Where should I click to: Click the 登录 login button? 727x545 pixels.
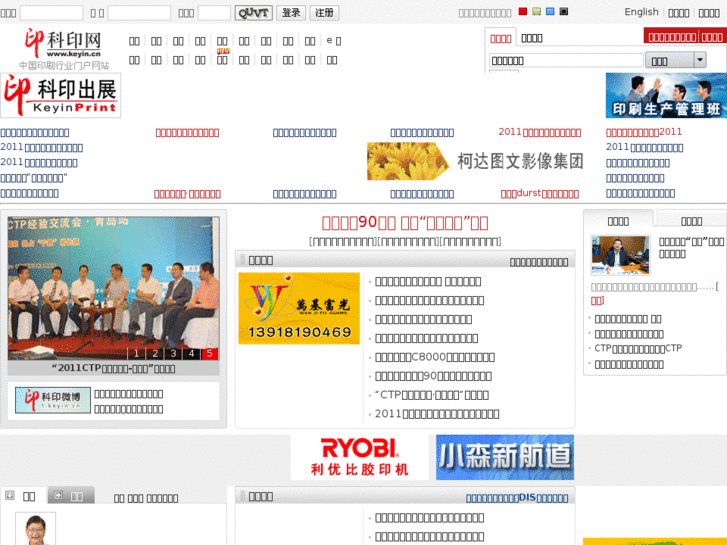[x=291, y=13]
